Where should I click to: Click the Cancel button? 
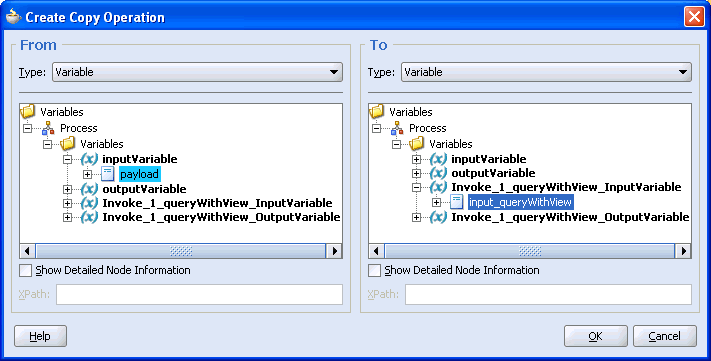tap(665, 336)
